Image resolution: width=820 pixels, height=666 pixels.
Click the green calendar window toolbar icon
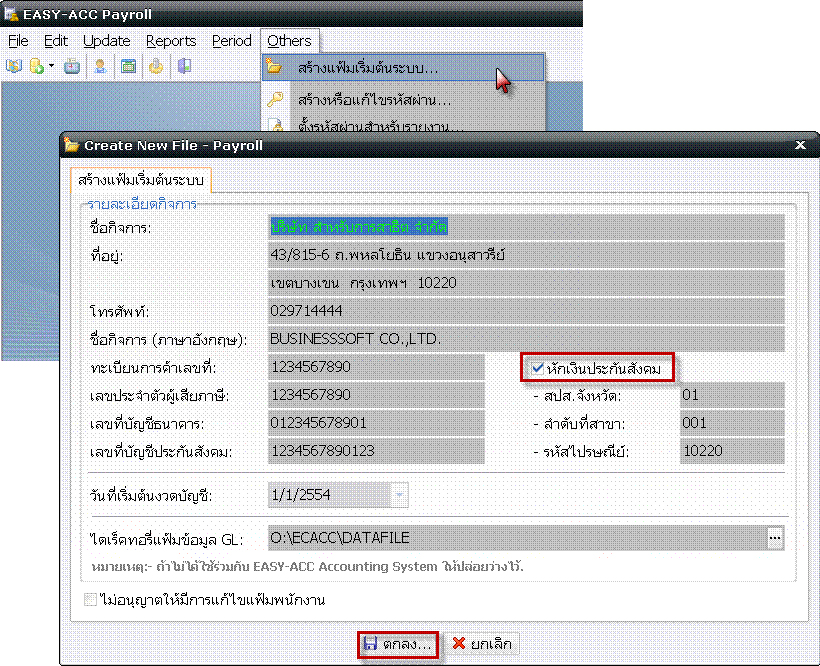pyautogui.click(x=128, y=67)
